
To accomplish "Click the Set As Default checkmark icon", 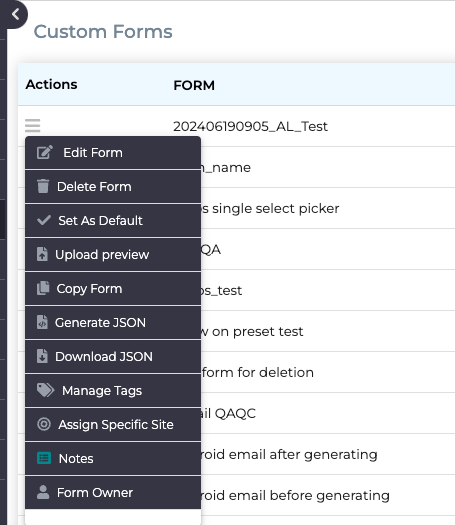I will point(44,220).
